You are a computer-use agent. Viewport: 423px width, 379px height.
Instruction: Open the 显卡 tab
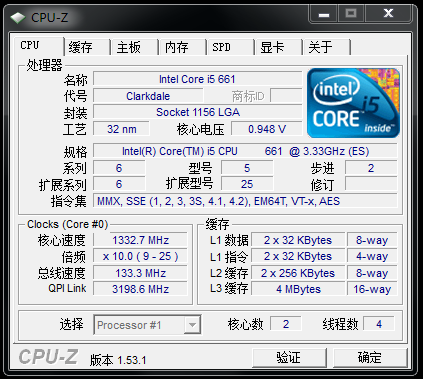278,47
